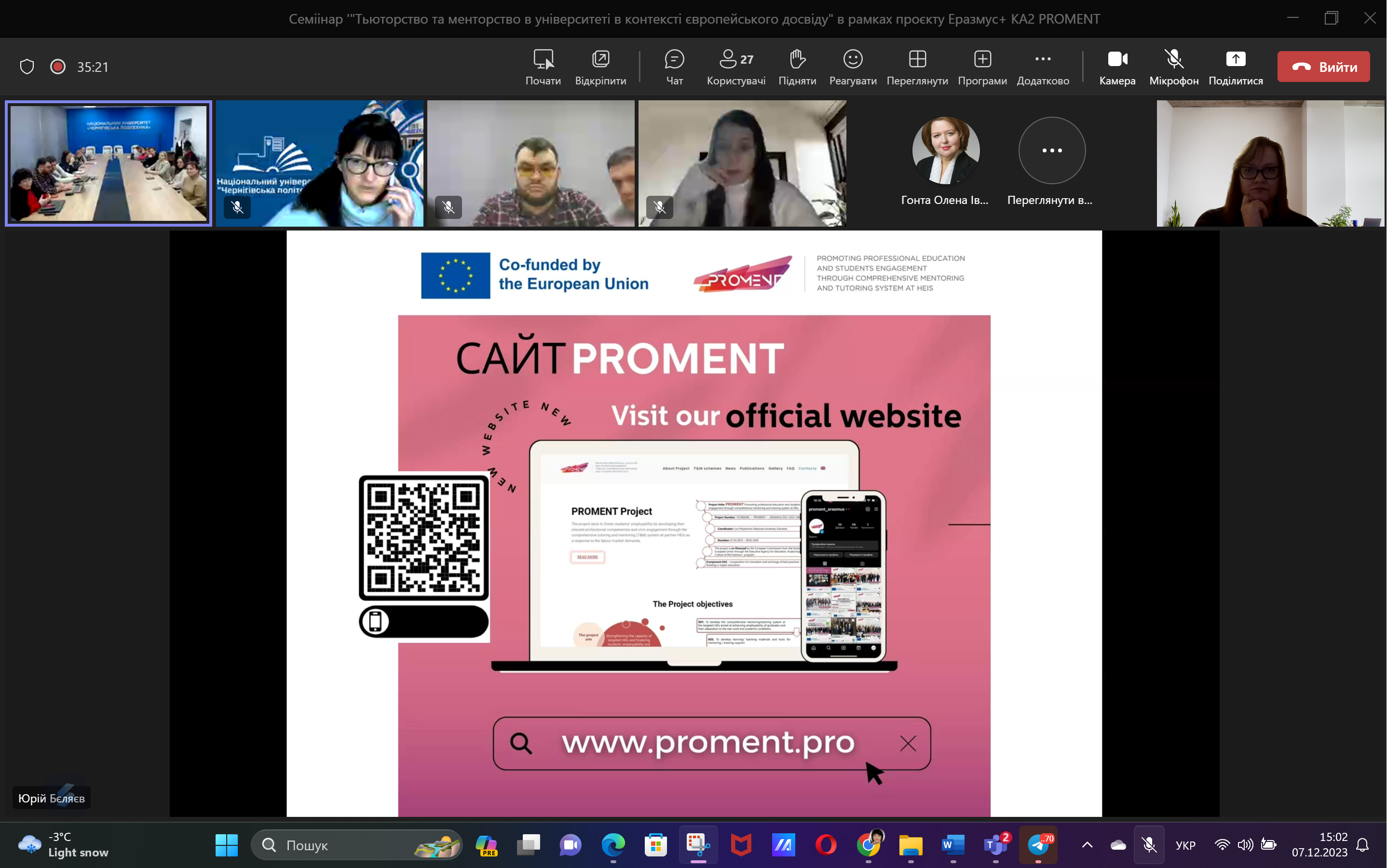Viewport: 1387px width, 868px height.
Task: Show hidden system tray icons
Action: (x=1087, y=844)
